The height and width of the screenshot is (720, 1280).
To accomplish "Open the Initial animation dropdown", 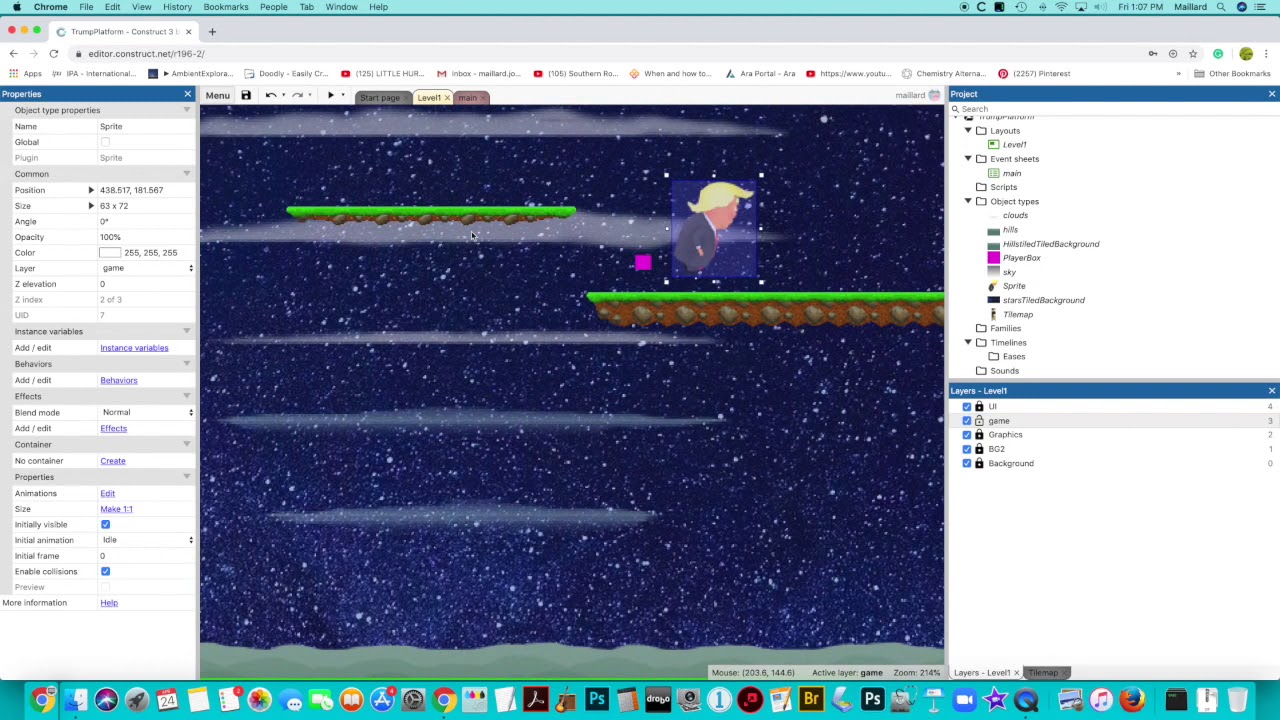I will 146,540.
